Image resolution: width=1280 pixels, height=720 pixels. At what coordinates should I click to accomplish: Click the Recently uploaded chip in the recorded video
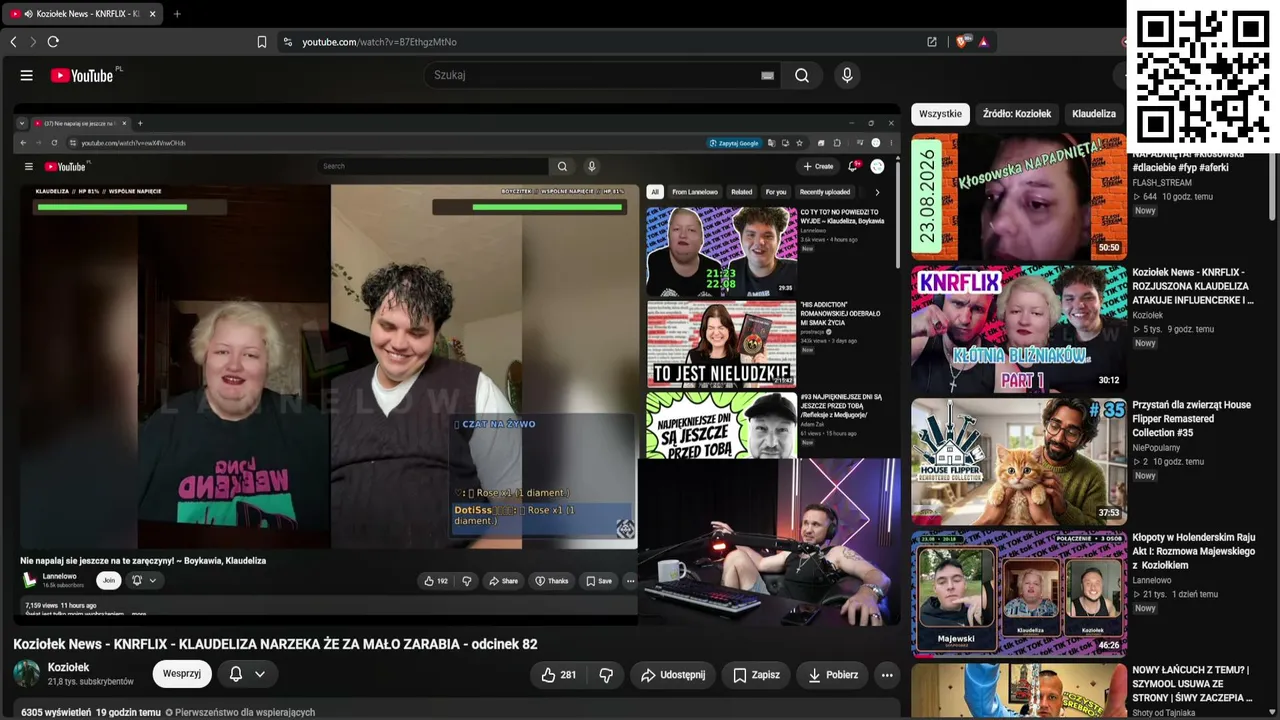(x=825, y=192)
